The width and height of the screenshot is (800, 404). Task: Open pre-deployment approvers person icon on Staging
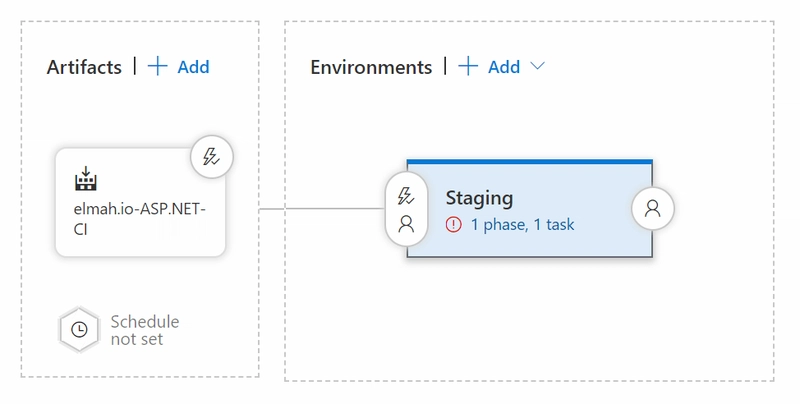point(406,224)
